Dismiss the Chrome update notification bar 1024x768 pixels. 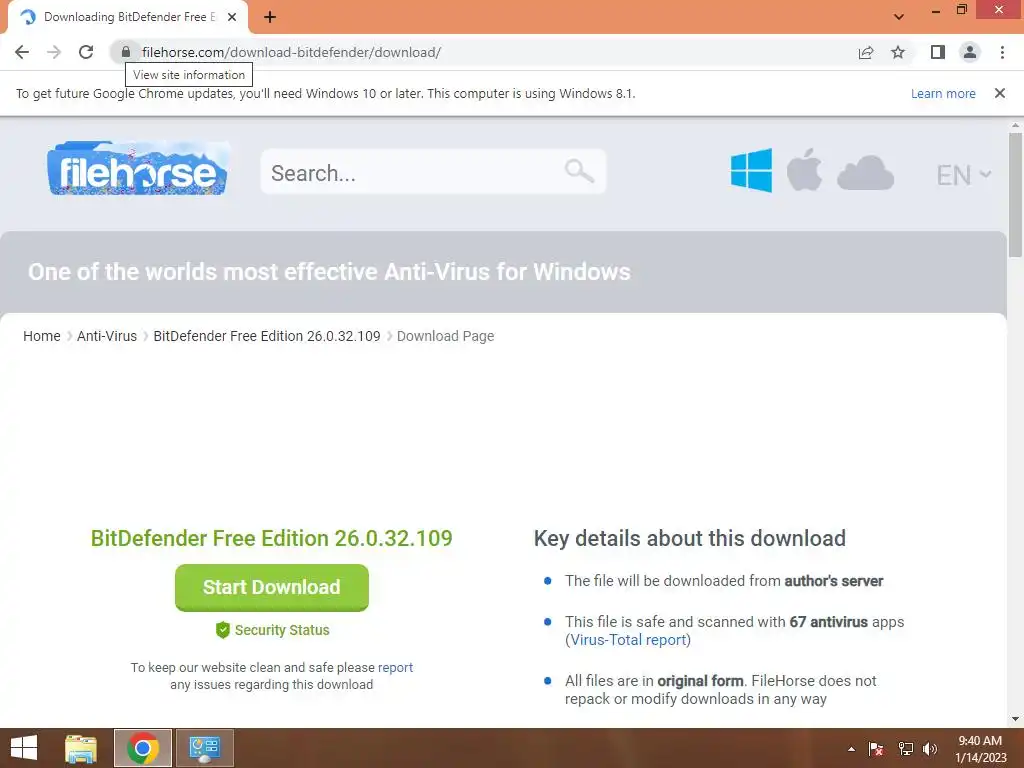[1000, 93]
